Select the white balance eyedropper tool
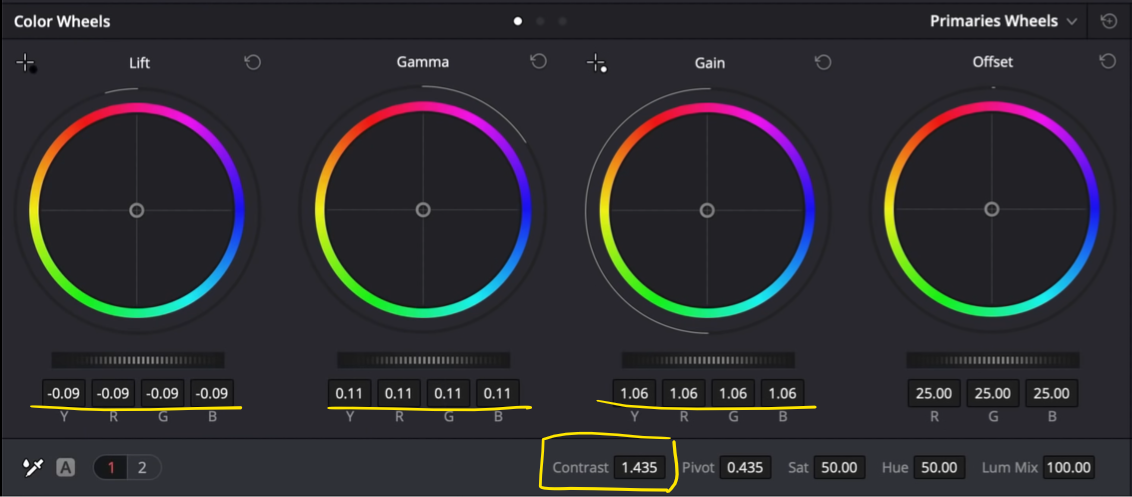The height and width of the screenshot is (497, 1132). [33, 467]
